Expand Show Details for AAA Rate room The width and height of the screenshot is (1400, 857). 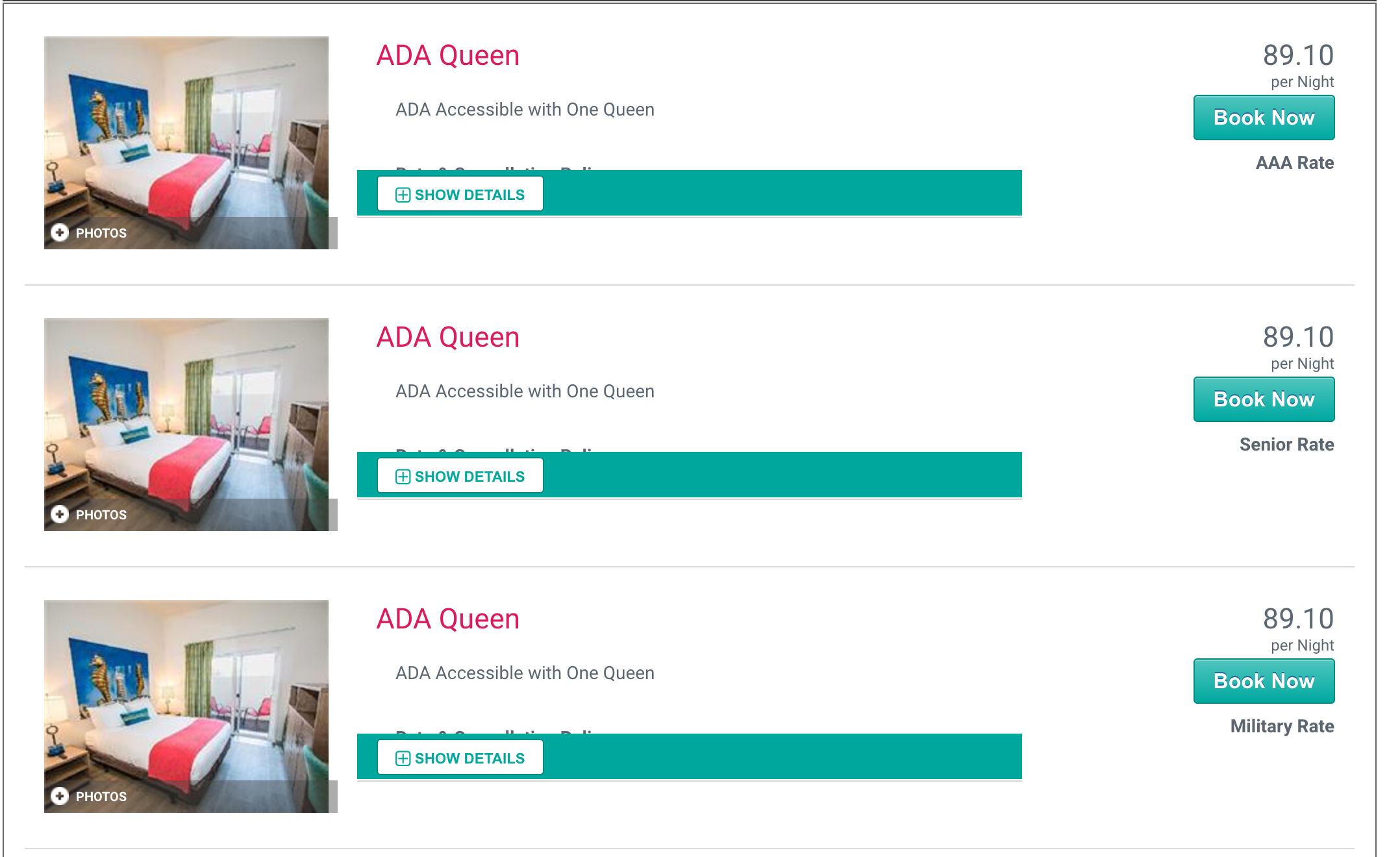(x=460, y=194)
